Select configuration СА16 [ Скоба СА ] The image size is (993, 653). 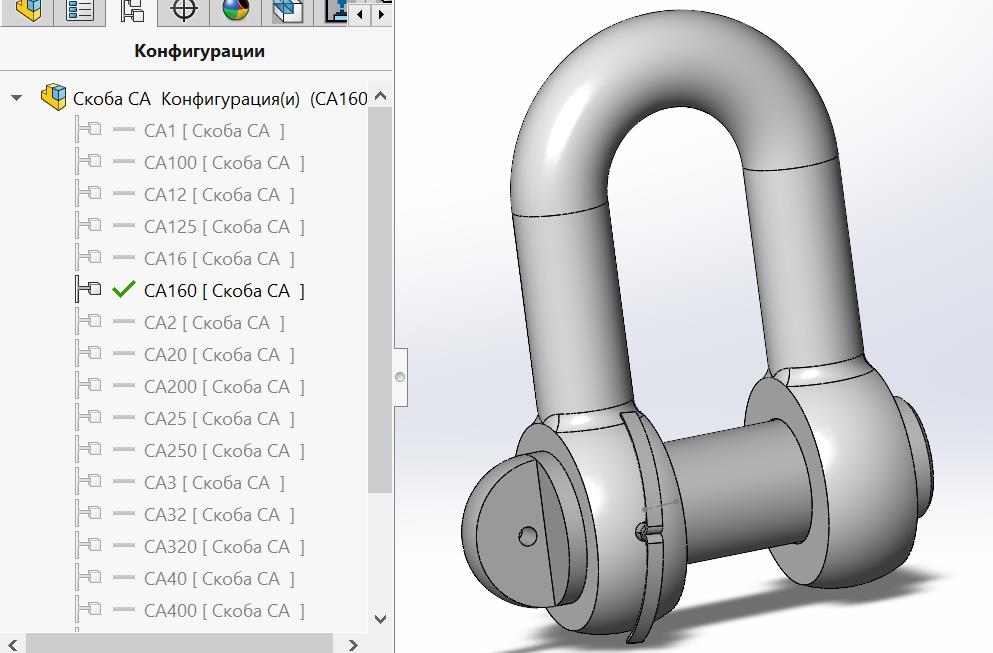(219, 258)
